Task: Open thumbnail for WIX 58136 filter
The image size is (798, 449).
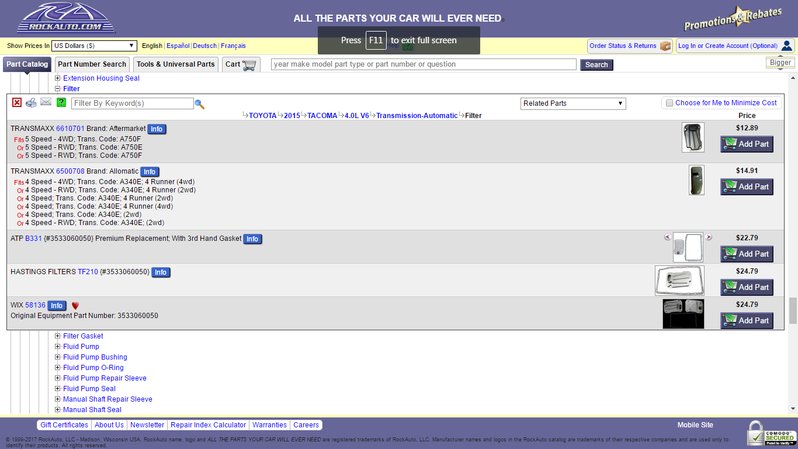Action: pos(683,314)
